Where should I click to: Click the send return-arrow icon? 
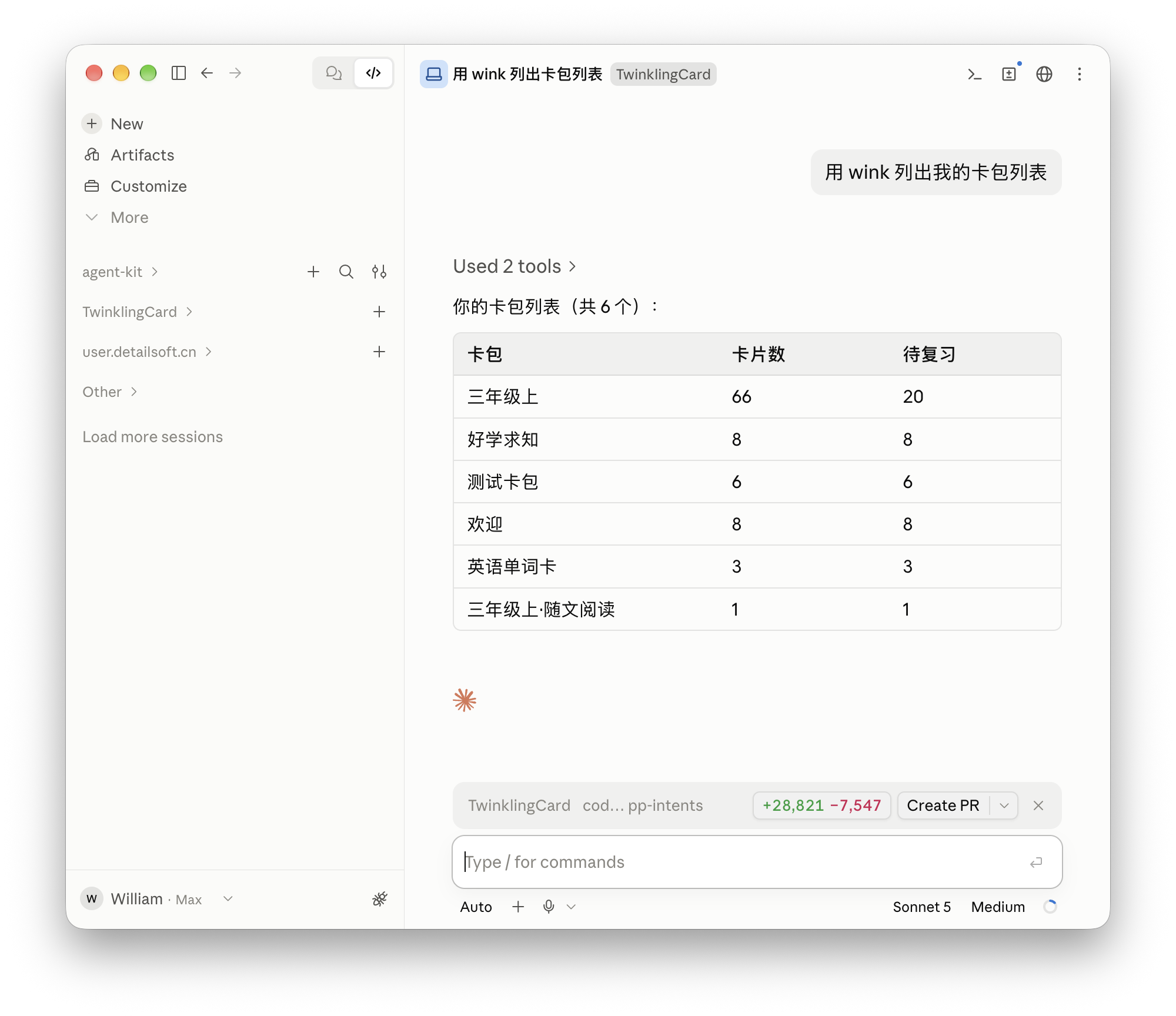click(1036, 862)
